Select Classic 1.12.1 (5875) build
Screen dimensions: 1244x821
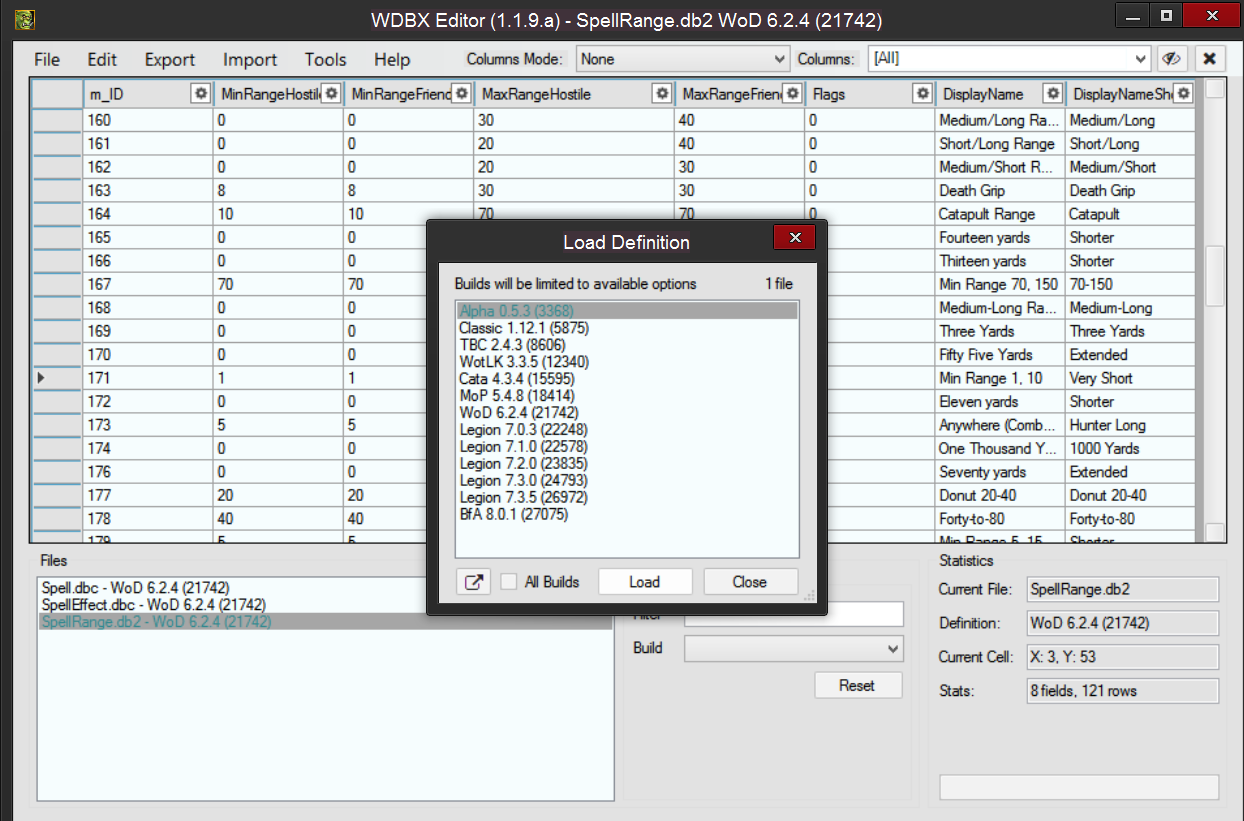(x=627, y=328)
